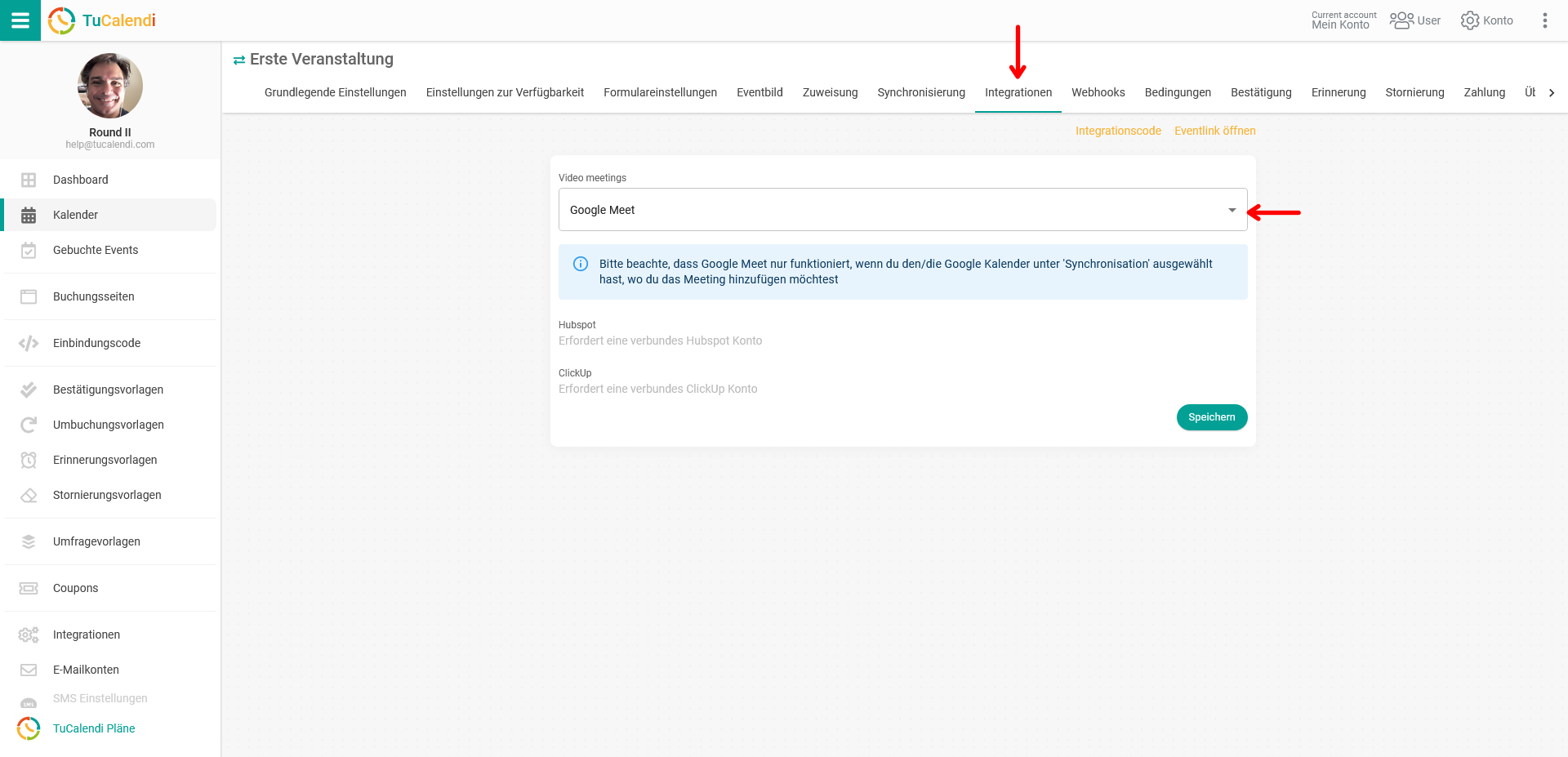Click the TuCalendi logo
This screenshot has width=1568, height=757.
point(102,20)
